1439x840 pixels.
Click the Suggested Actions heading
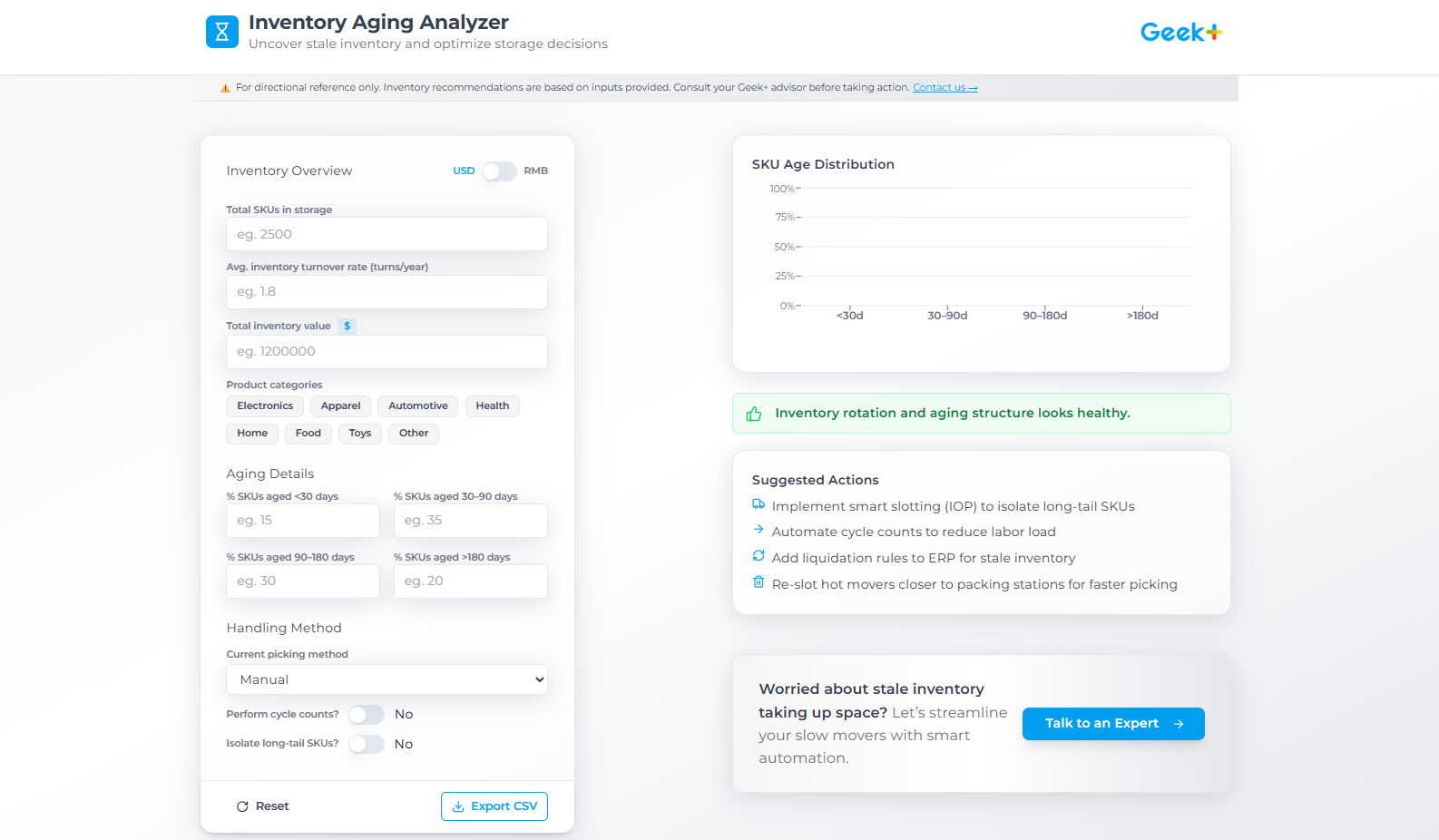click(x=816, y=480)
